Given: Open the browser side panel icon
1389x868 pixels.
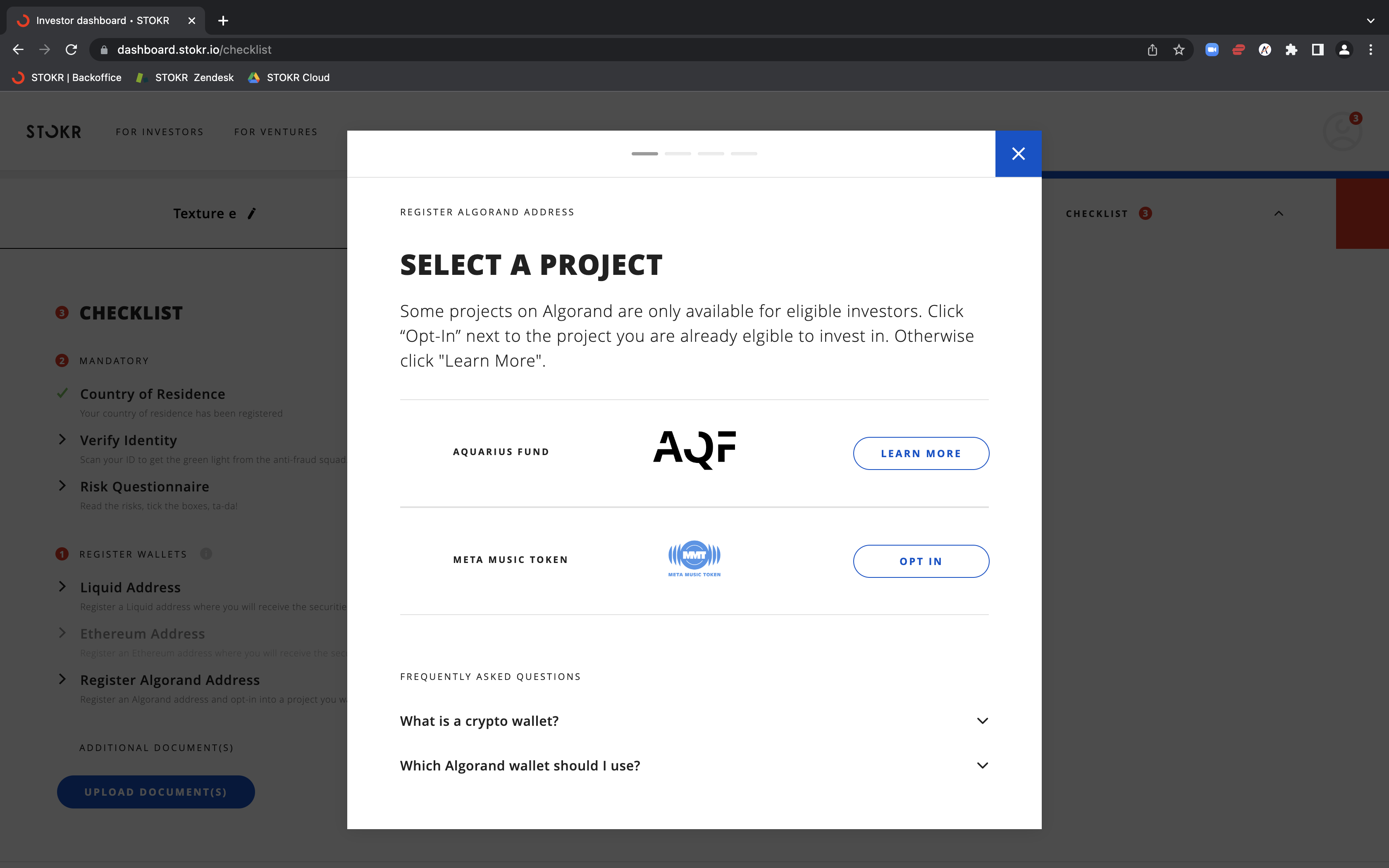Looking at the screenshot, I should 1318,50.
